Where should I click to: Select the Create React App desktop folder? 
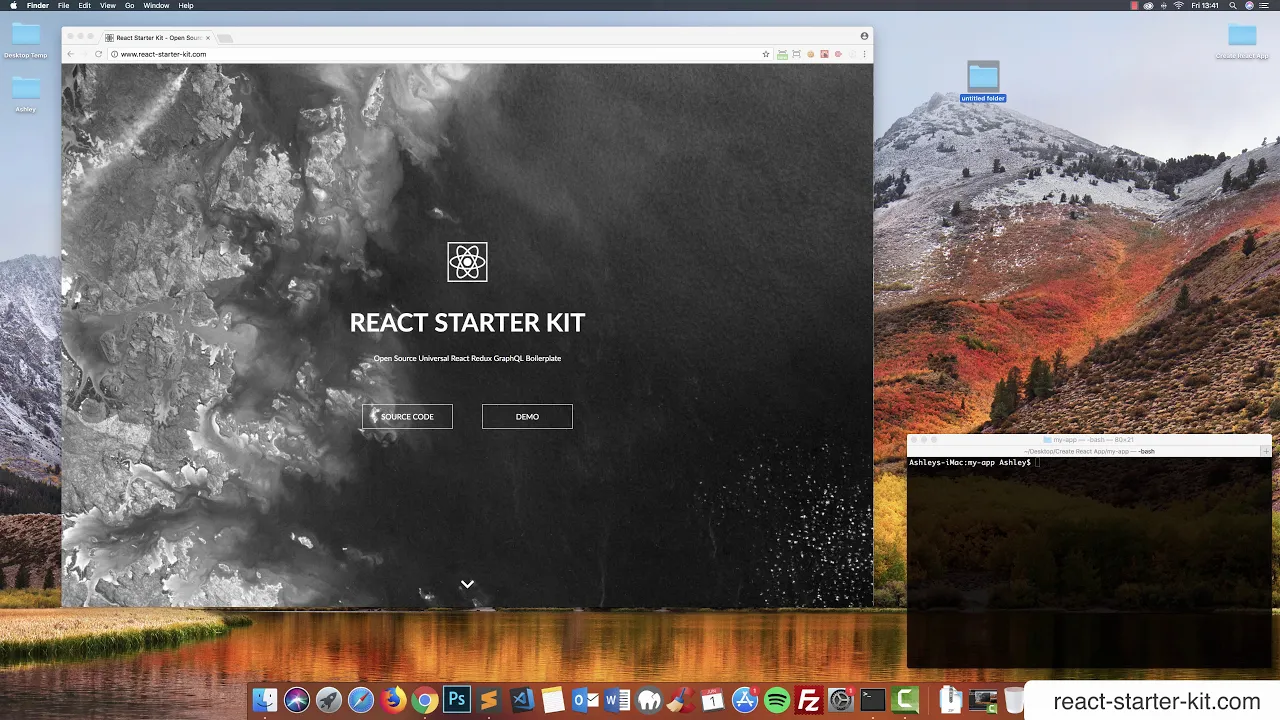coord(1242,42)
